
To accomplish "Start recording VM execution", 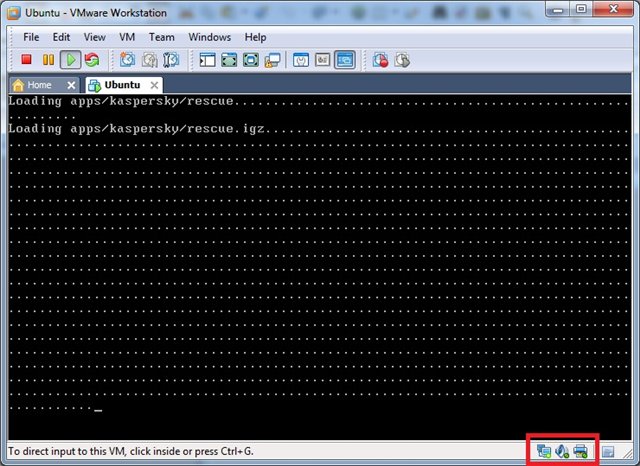I will coord(380,60).
